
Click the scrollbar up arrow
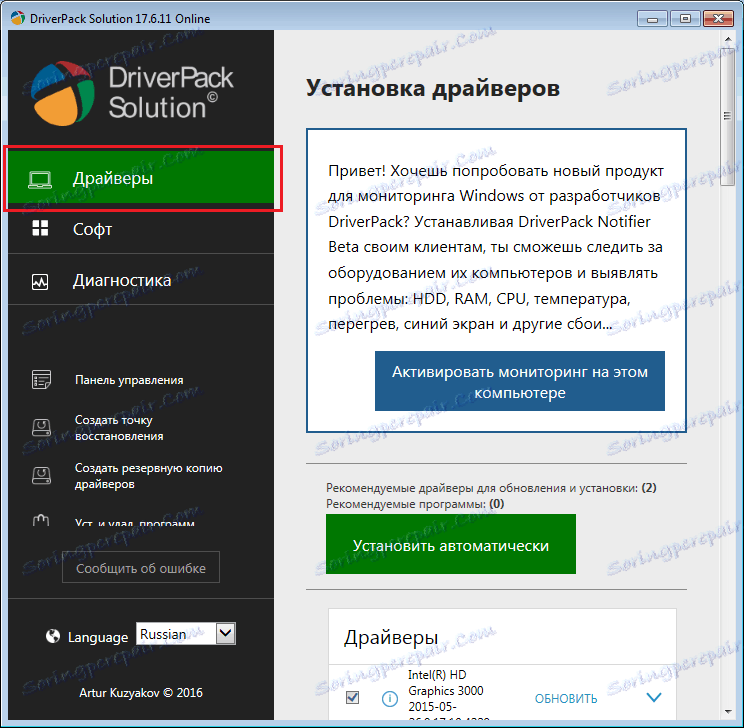click(727, 38)
